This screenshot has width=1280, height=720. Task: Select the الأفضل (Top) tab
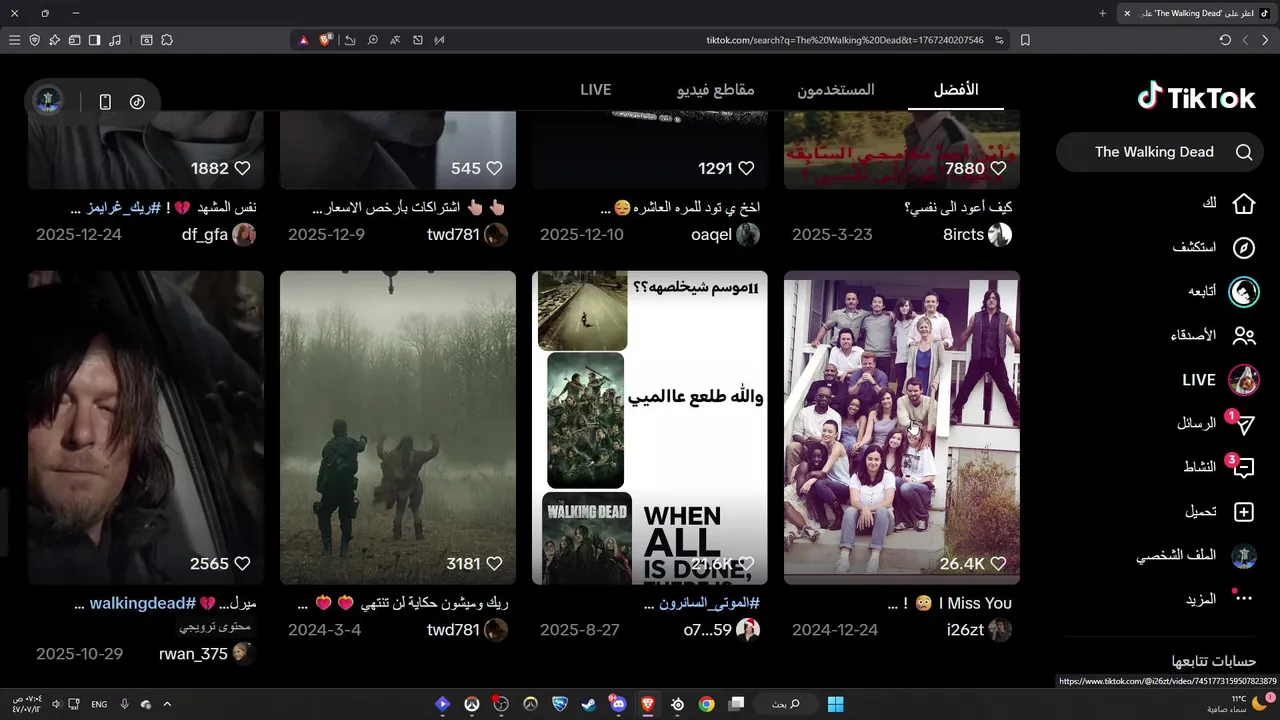956,90
